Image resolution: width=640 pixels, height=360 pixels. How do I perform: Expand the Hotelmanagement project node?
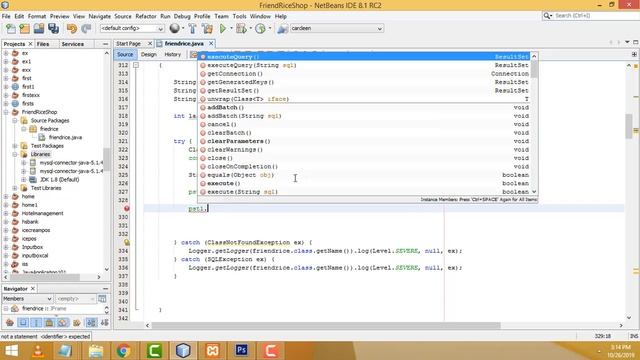coord(6,213)
